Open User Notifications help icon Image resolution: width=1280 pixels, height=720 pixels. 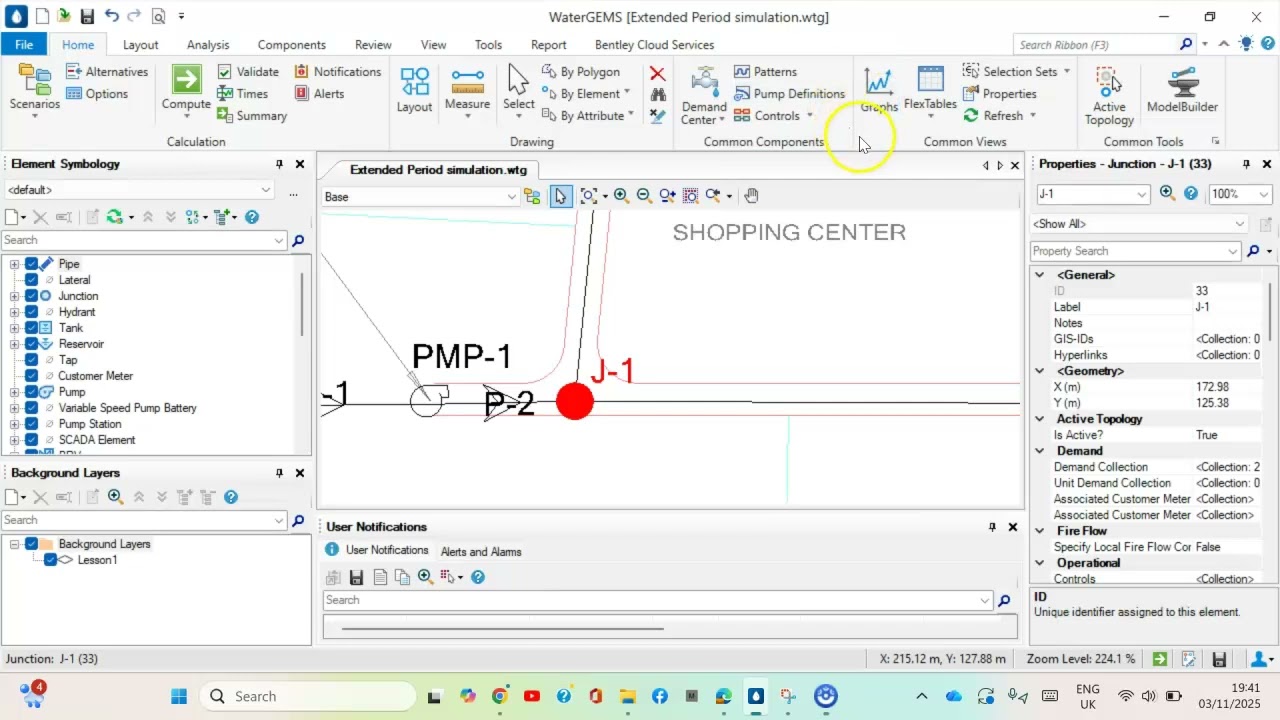tap(478, 577)
